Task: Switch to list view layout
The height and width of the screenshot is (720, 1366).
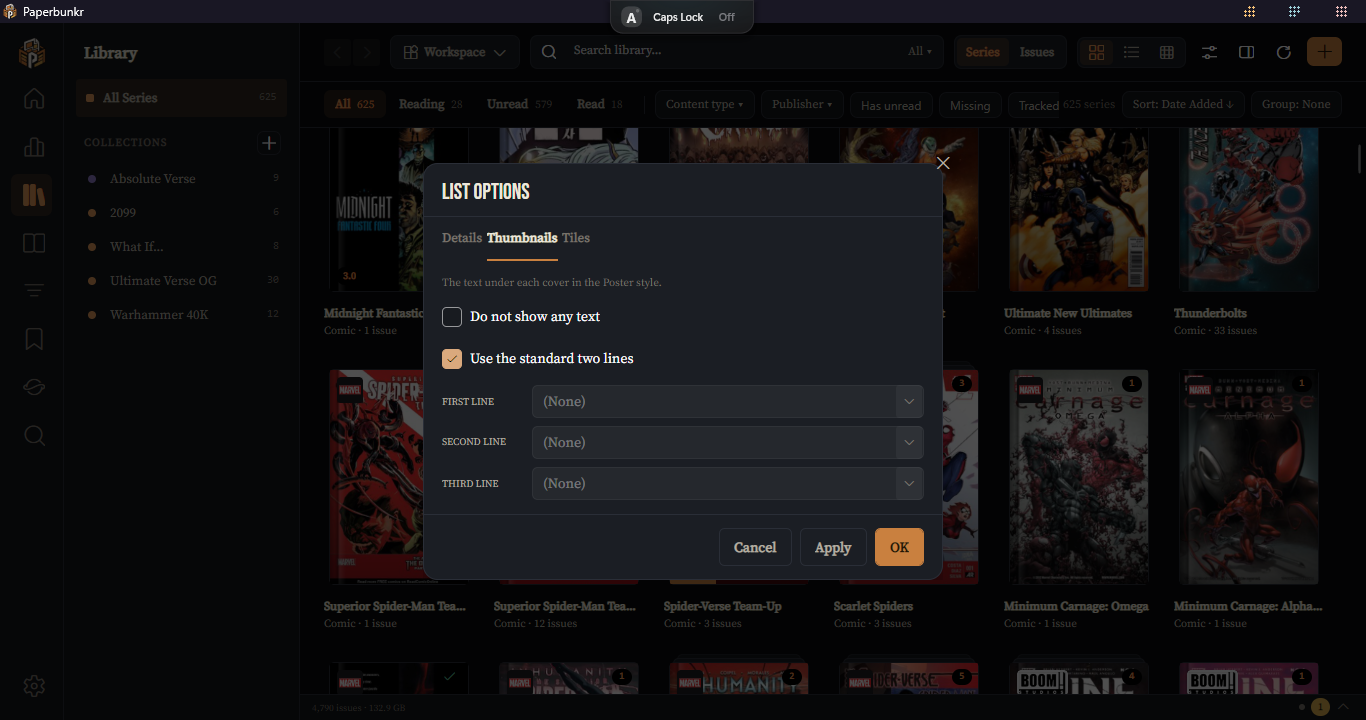Action: pyautogui.click(x=1131, y=52)
